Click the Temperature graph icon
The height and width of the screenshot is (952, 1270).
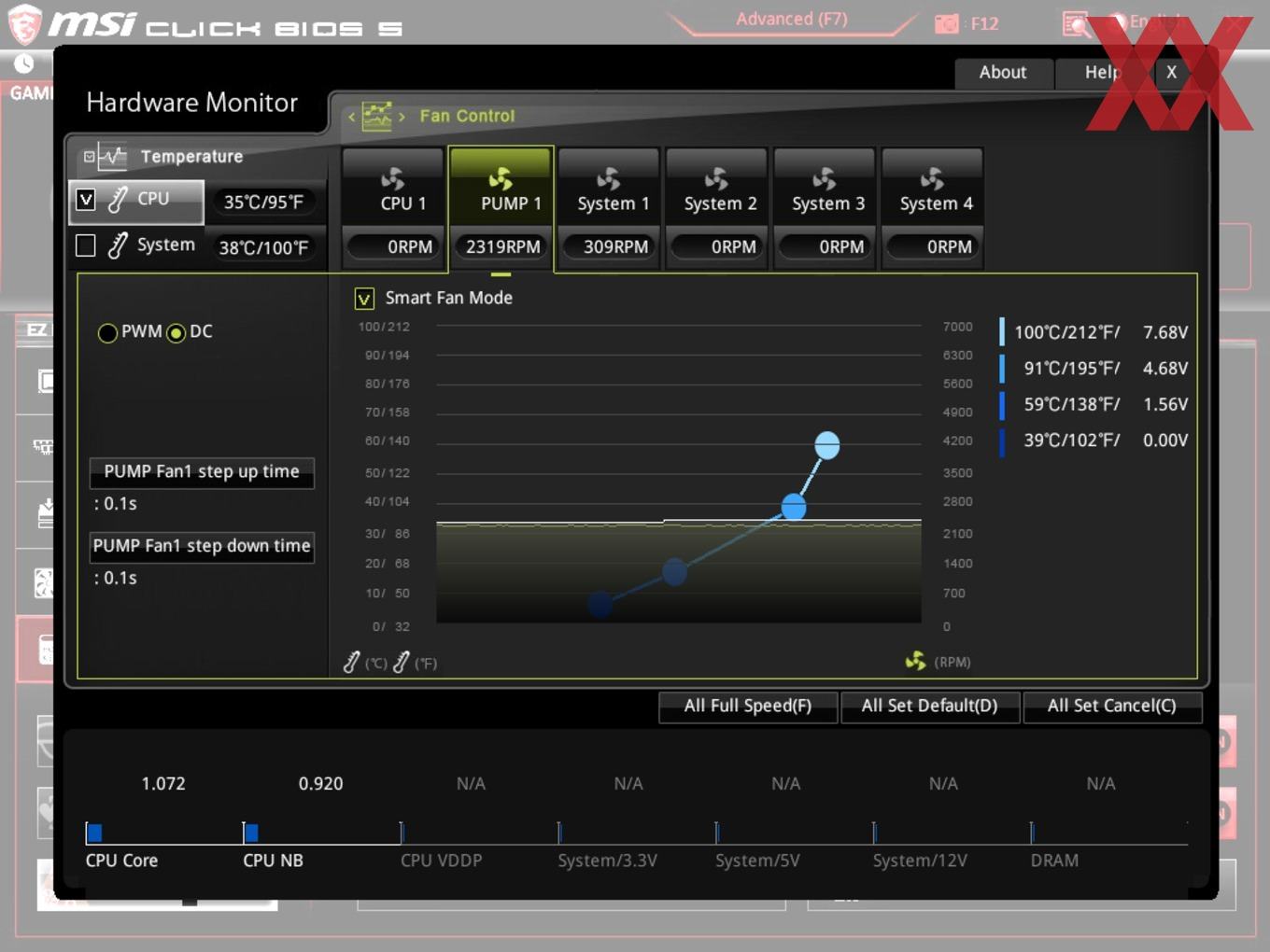tap(112, 157)
